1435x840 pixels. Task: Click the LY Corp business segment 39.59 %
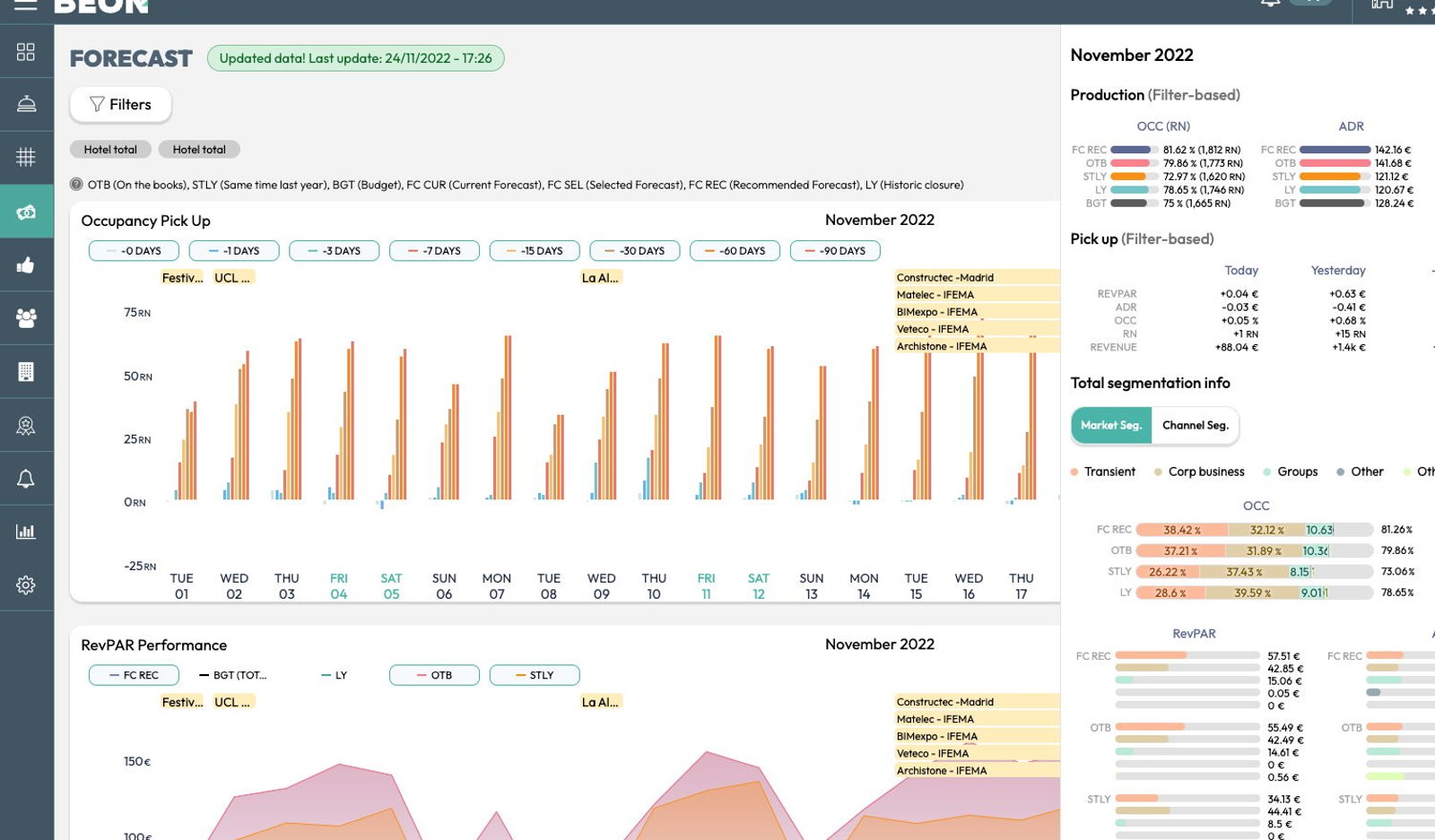click(1253, 593)
